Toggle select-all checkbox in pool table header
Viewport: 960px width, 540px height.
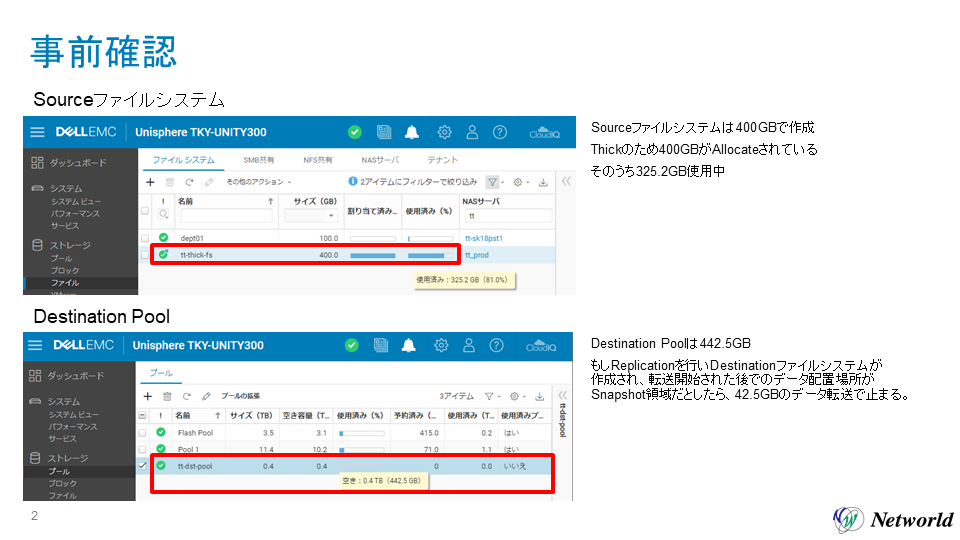pos(143,415)
